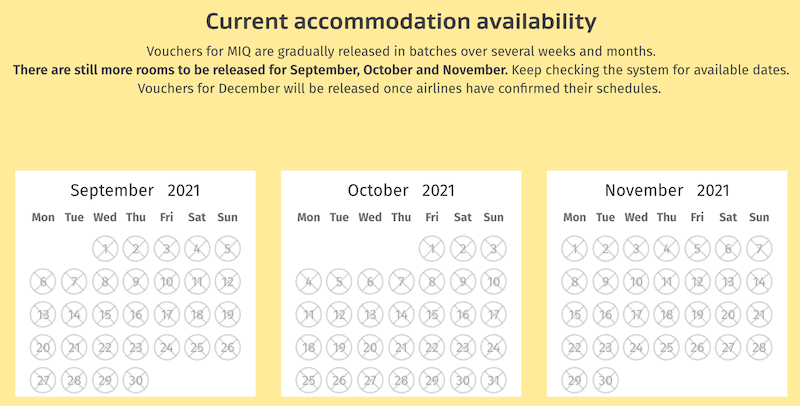Click the September 2021 month heading
The height and width of the screenshot is (406, 800).
click(x=135, y=190)
